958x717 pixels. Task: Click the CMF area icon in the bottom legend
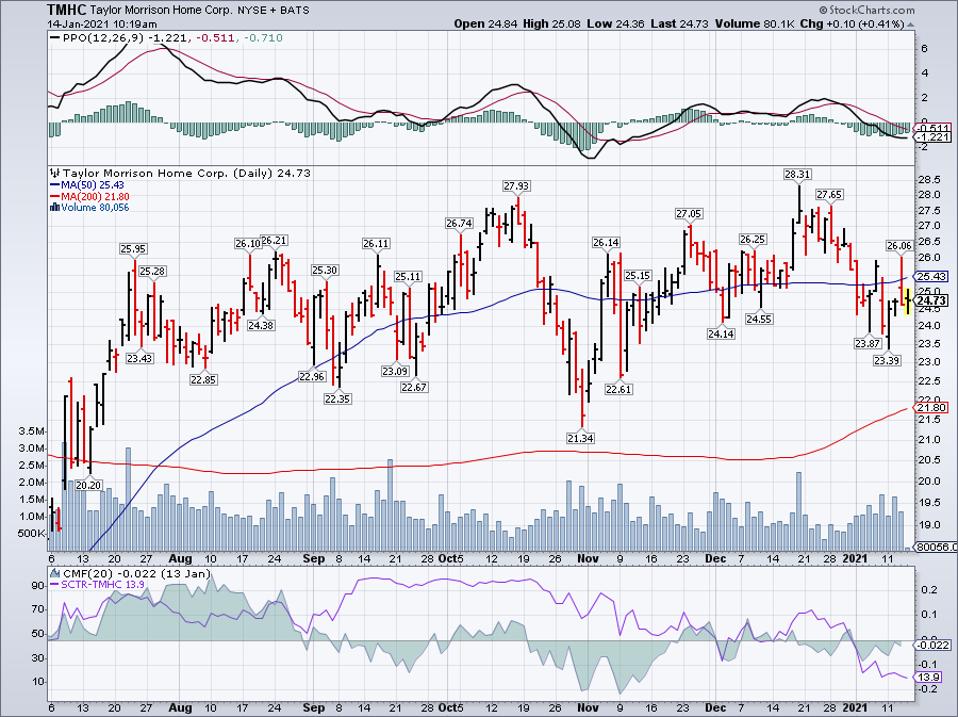click(x=55, y=573)
